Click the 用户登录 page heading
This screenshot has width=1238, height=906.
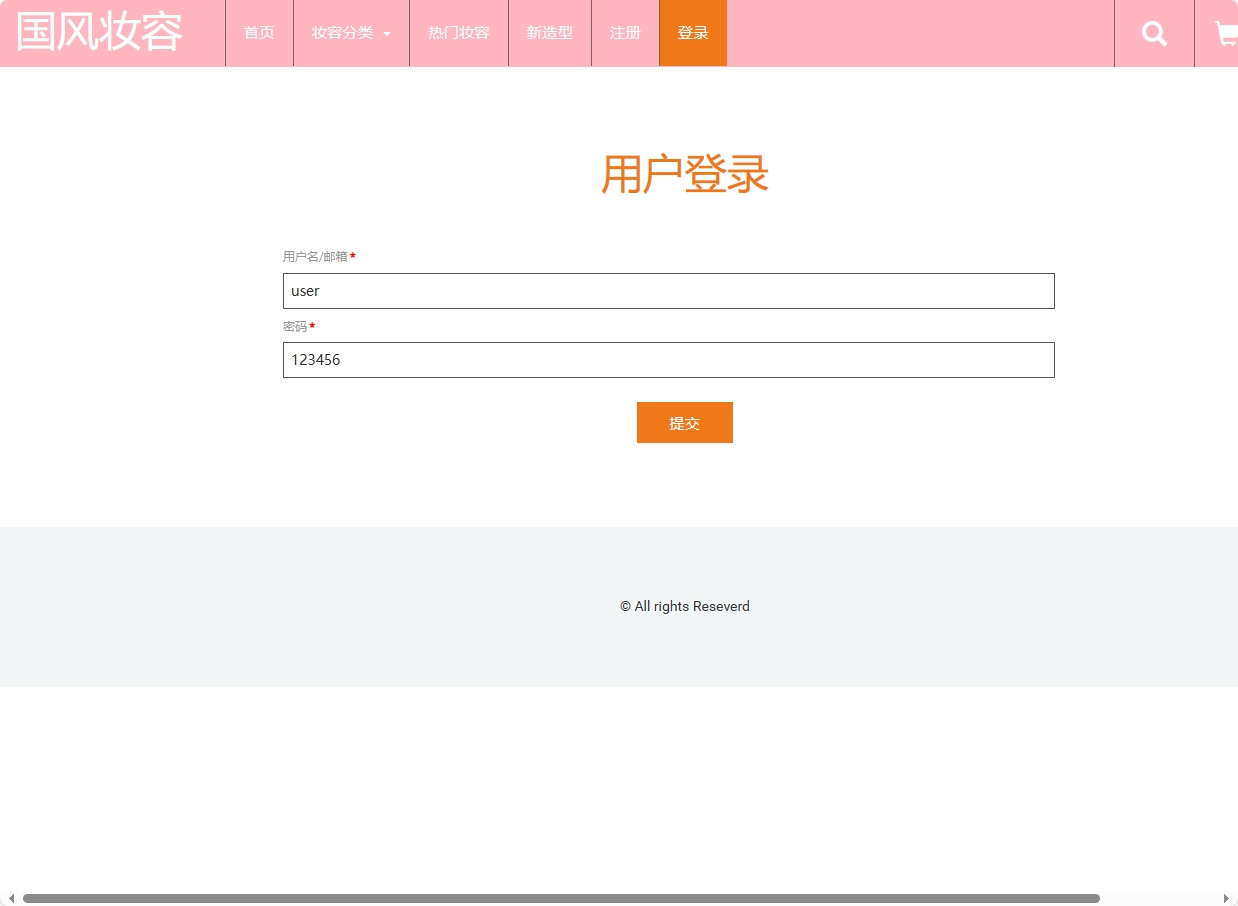click(684, 174)
